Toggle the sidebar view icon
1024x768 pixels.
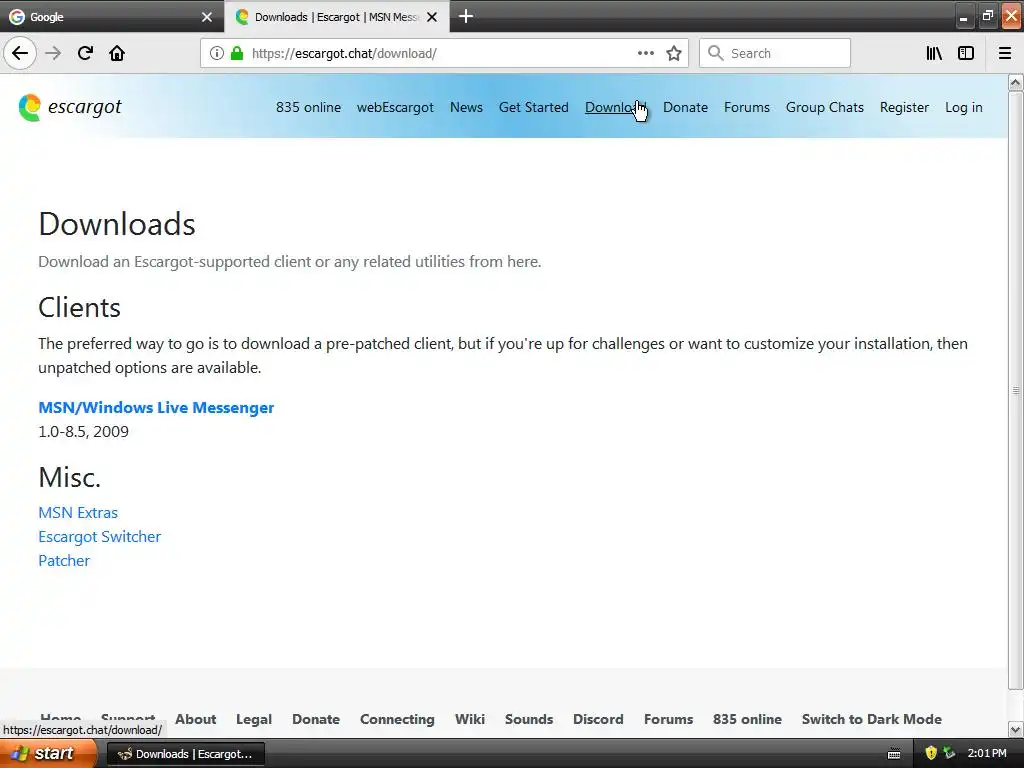(x=966, y=53)
